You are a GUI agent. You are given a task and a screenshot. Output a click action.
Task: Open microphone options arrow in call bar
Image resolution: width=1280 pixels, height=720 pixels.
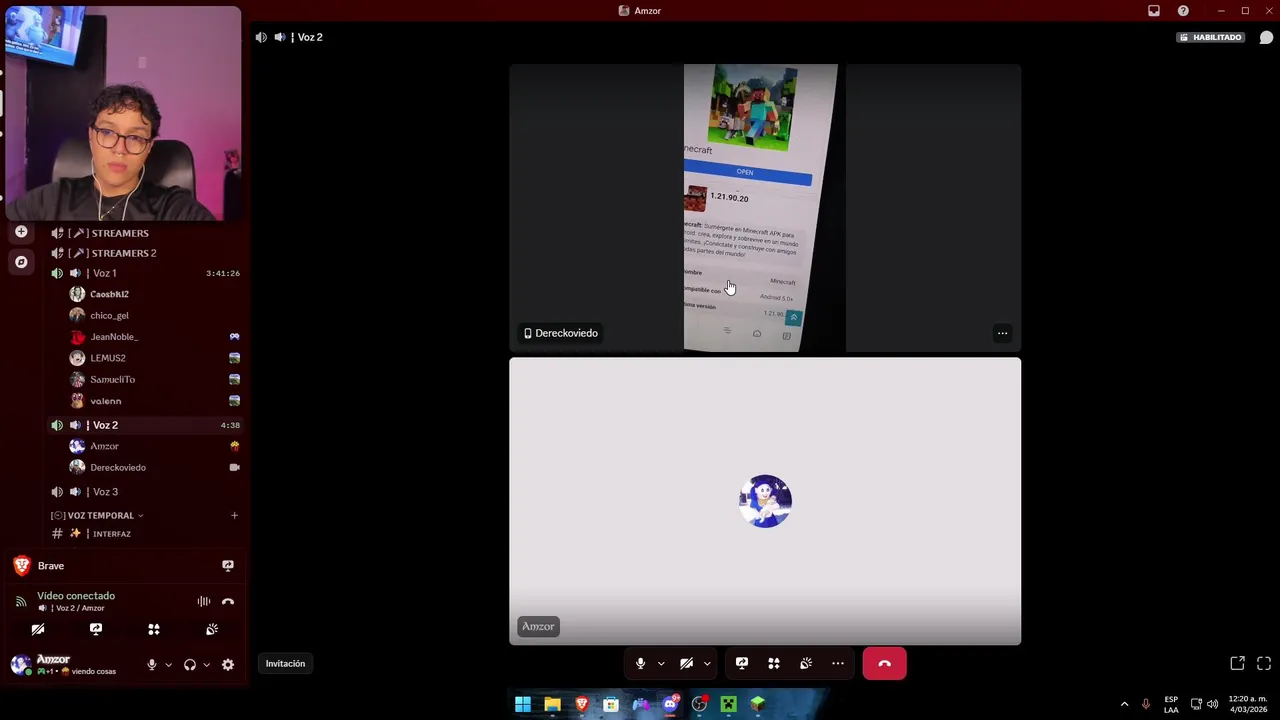click(x=661, y=664)
